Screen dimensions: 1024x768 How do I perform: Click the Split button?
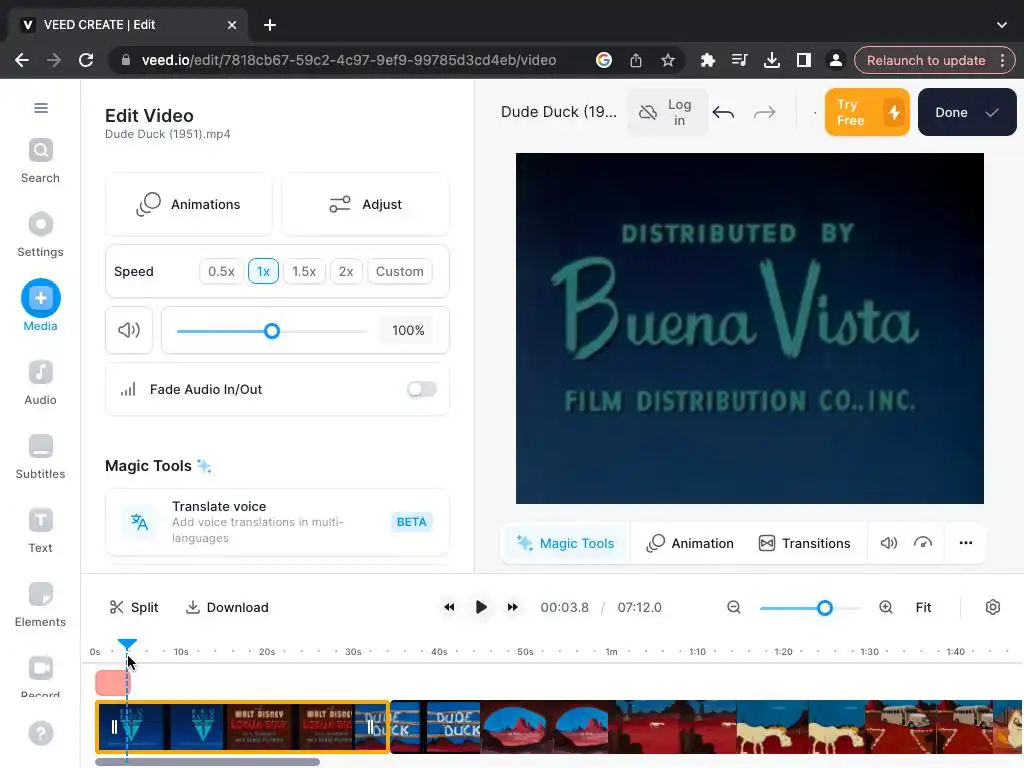coord(134,607)
